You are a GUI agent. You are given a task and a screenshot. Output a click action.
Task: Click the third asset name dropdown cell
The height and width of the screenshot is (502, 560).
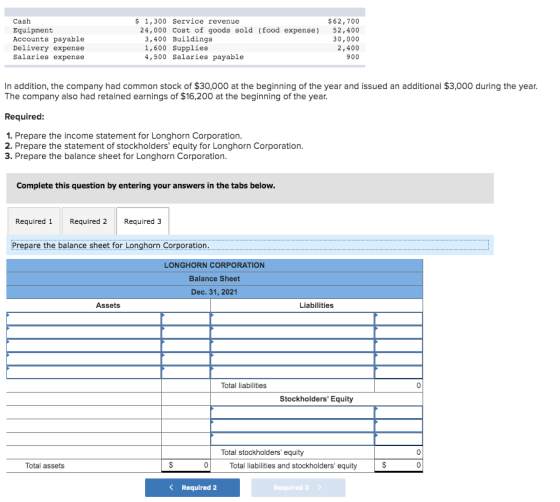[84, 346]
